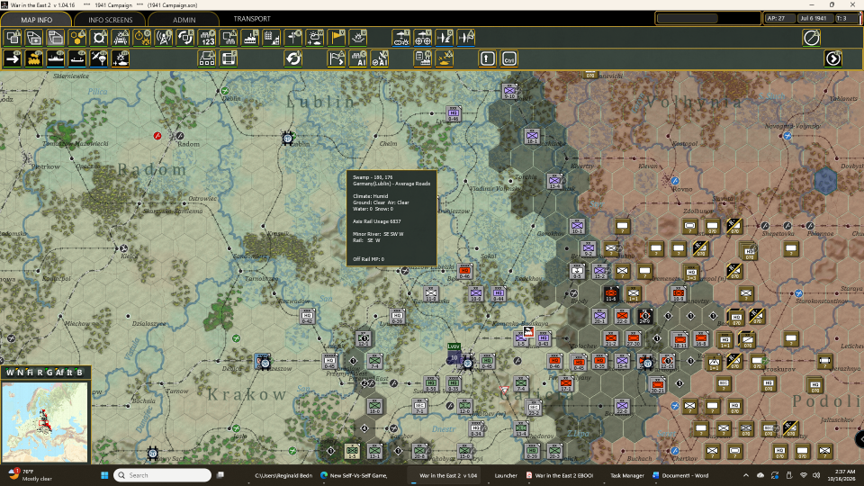This screenshot has width=864, height=486.
Task: Click the aircraft bombing mission icon
Action: tap(444, 37)
